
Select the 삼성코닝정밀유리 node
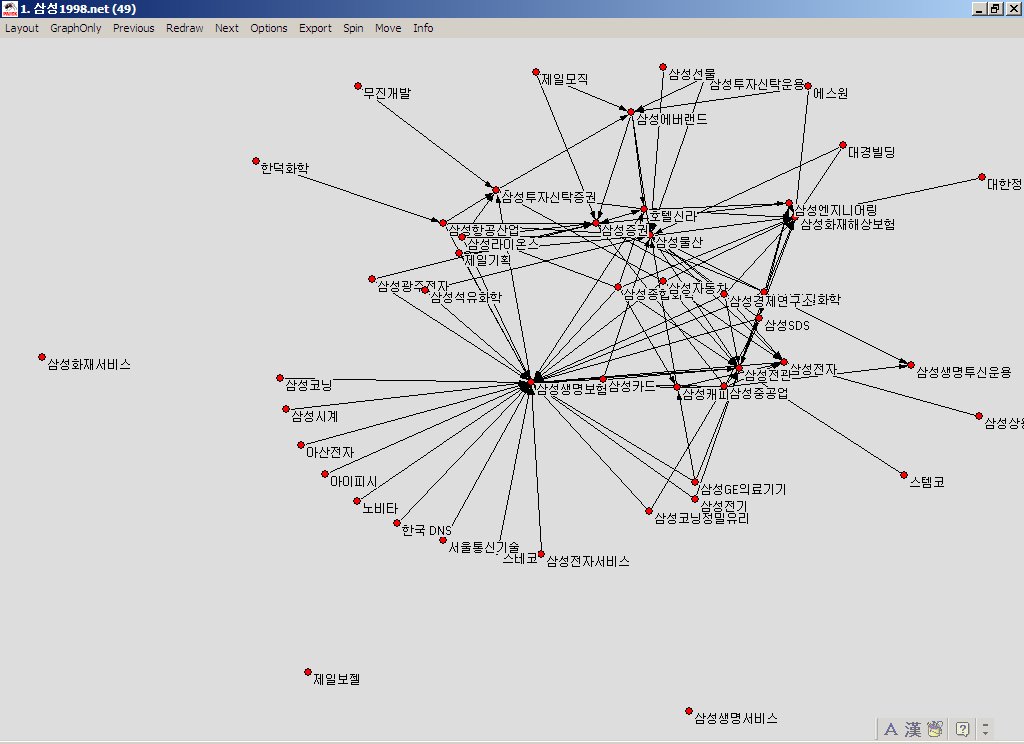tap(649, 511)
